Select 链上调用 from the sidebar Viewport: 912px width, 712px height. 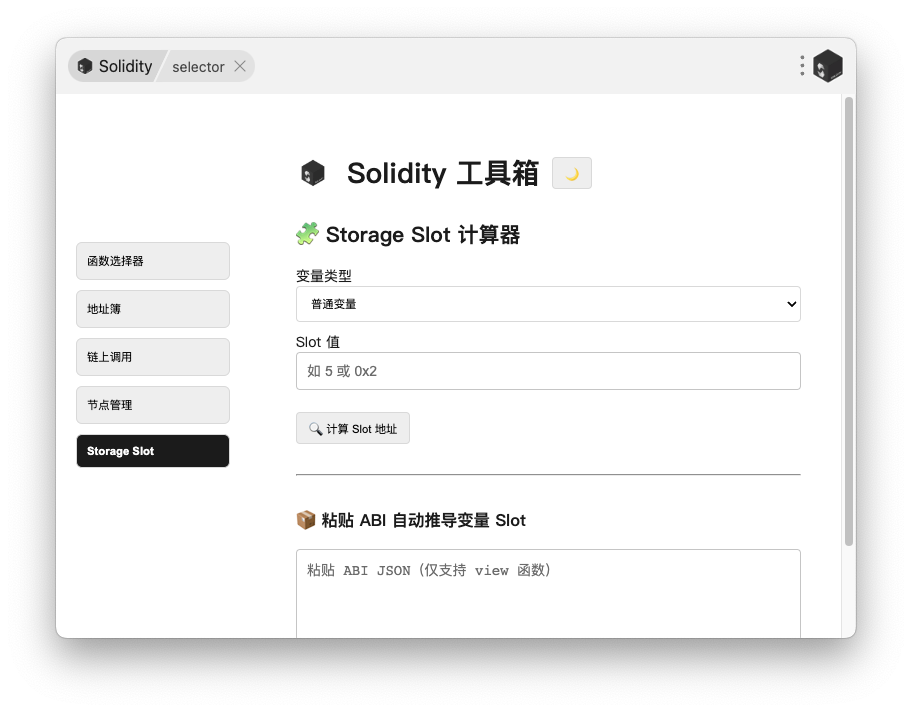(x=153, y=357)
